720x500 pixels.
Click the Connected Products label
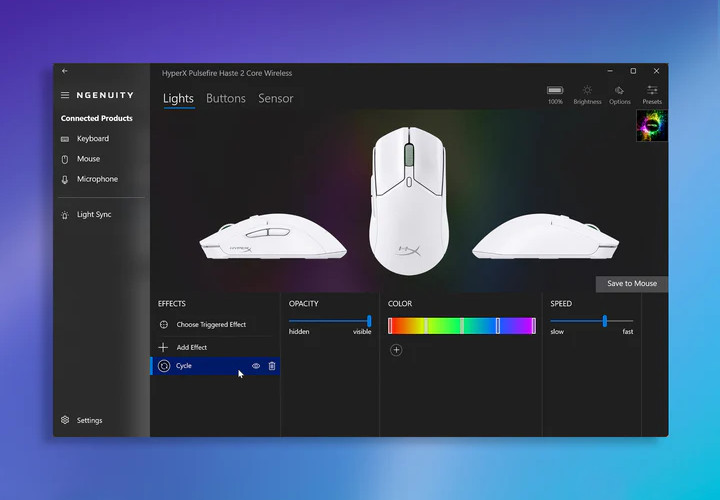pyautogui.click(x=96, y=118)
